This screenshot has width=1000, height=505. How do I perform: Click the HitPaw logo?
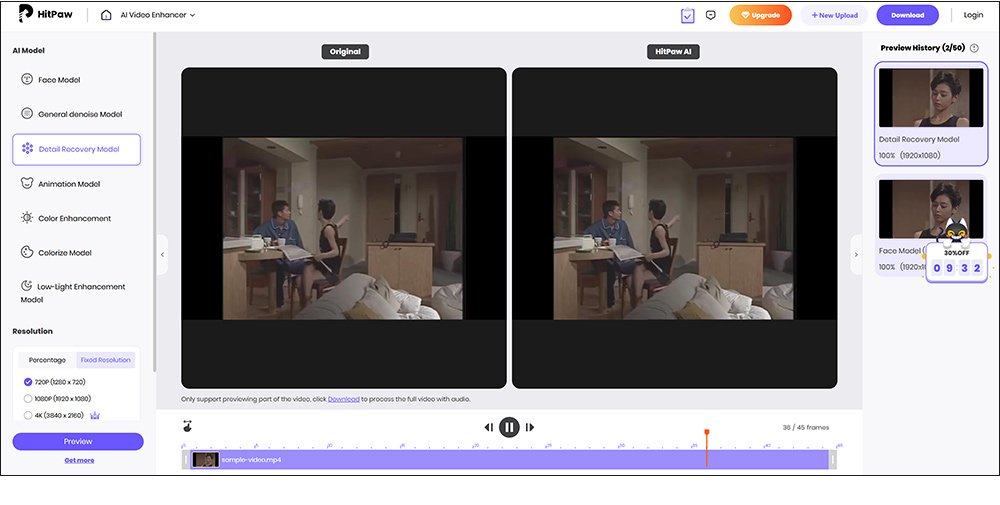pos(43,14)
